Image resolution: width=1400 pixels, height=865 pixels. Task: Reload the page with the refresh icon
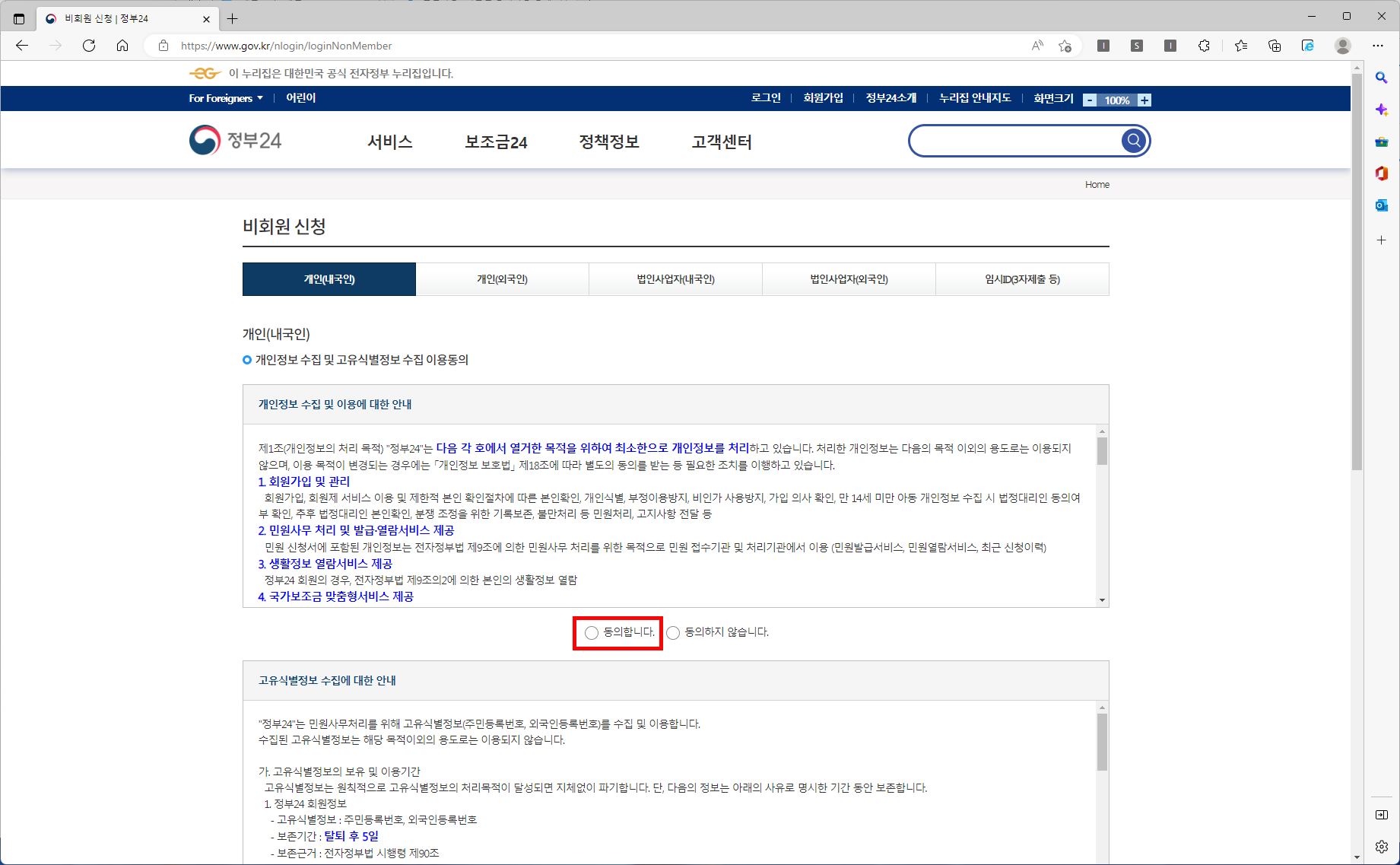point(89,46)
